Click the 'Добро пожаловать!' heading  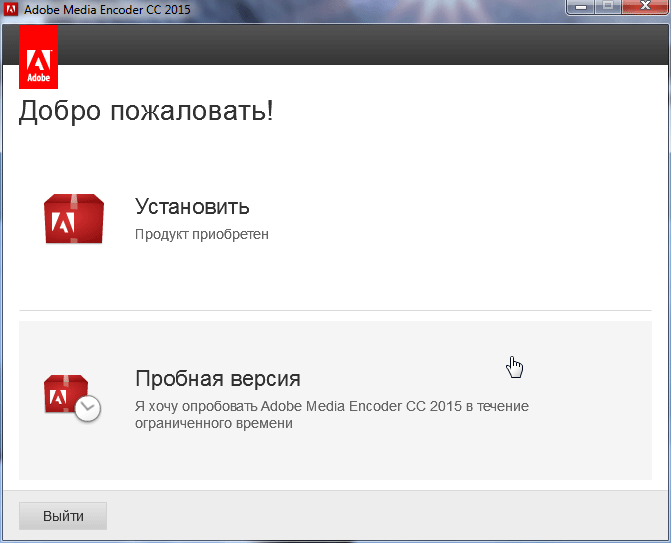tap(146, 111)
